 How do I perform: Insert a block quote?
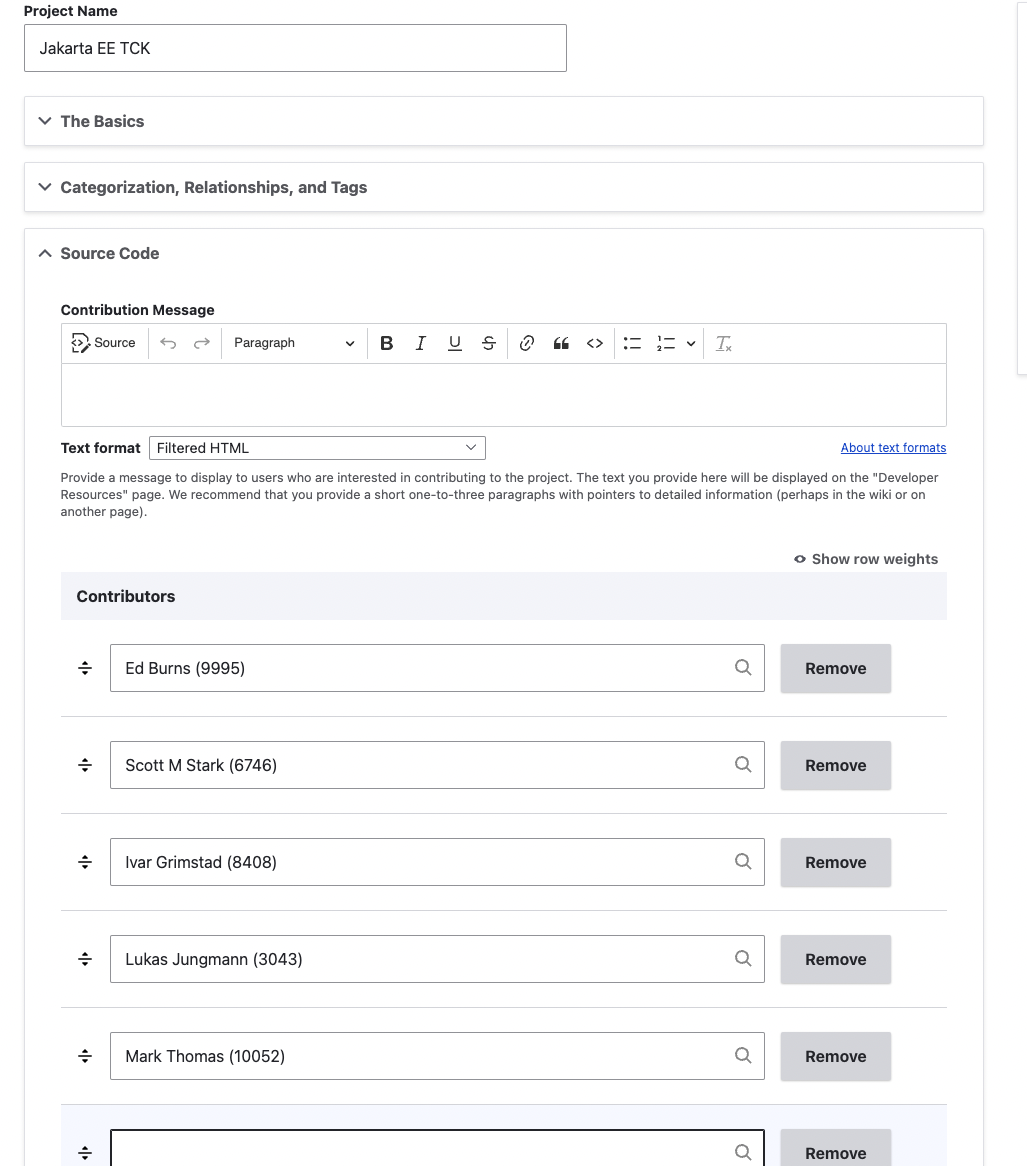coord(561,343)
